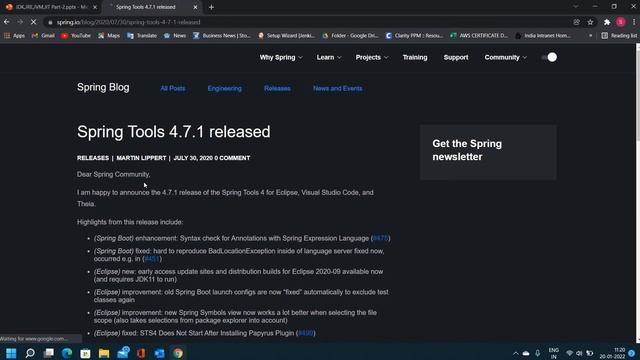Open the AWS CERTIFICATE bookmark
The width and height of the screenshot is (640, 360).
click(479, 36)
